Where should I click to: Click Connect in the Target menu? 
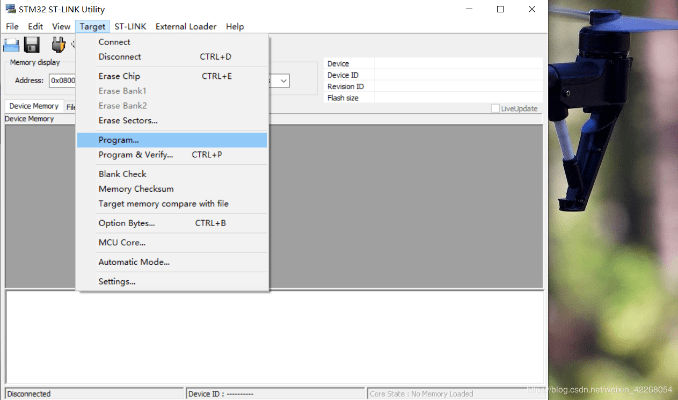(114, 42)
